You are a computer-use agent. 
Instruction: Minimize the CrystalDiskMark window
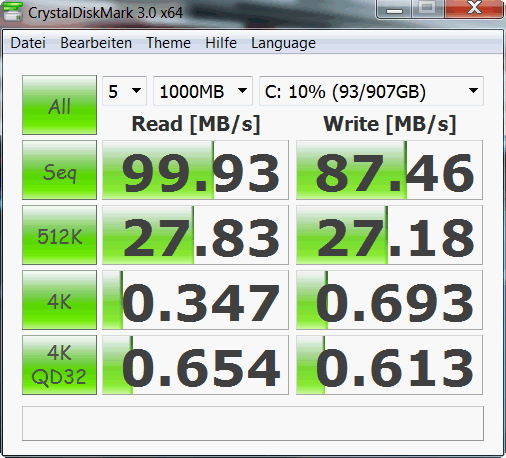tap(394, 9)
